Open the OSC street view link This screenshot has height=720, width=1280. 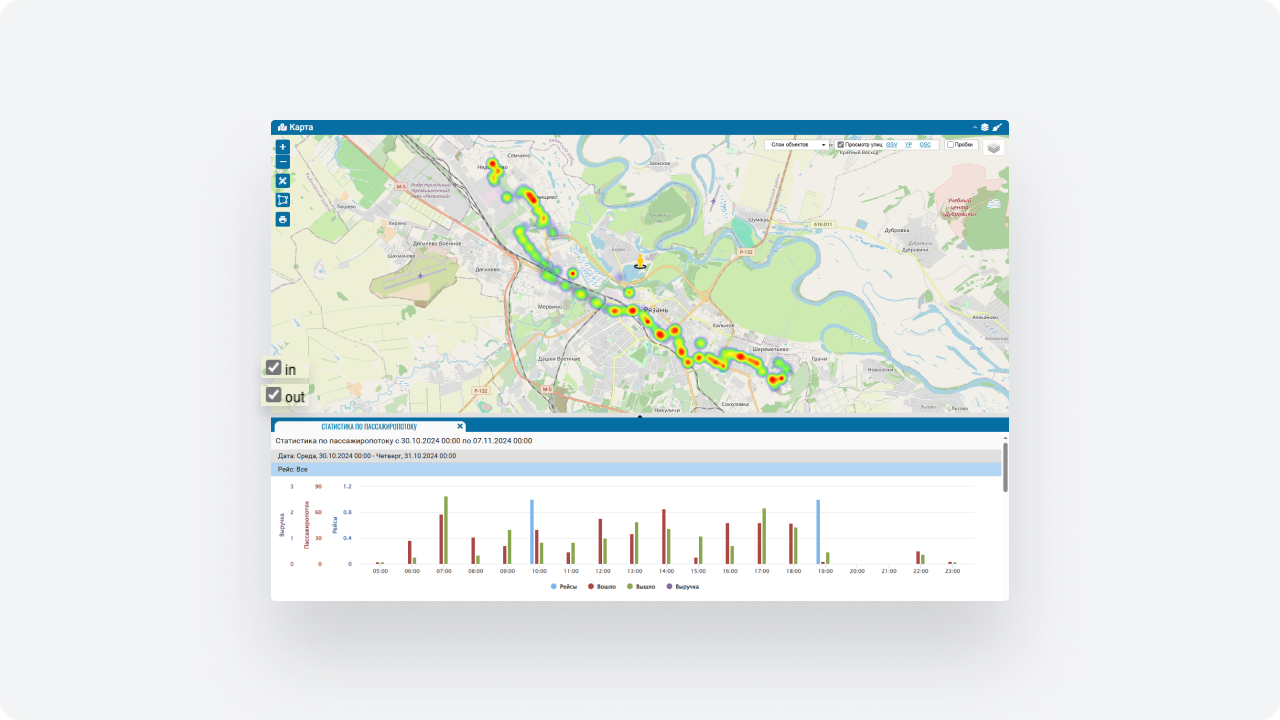[x=925, y=145]
